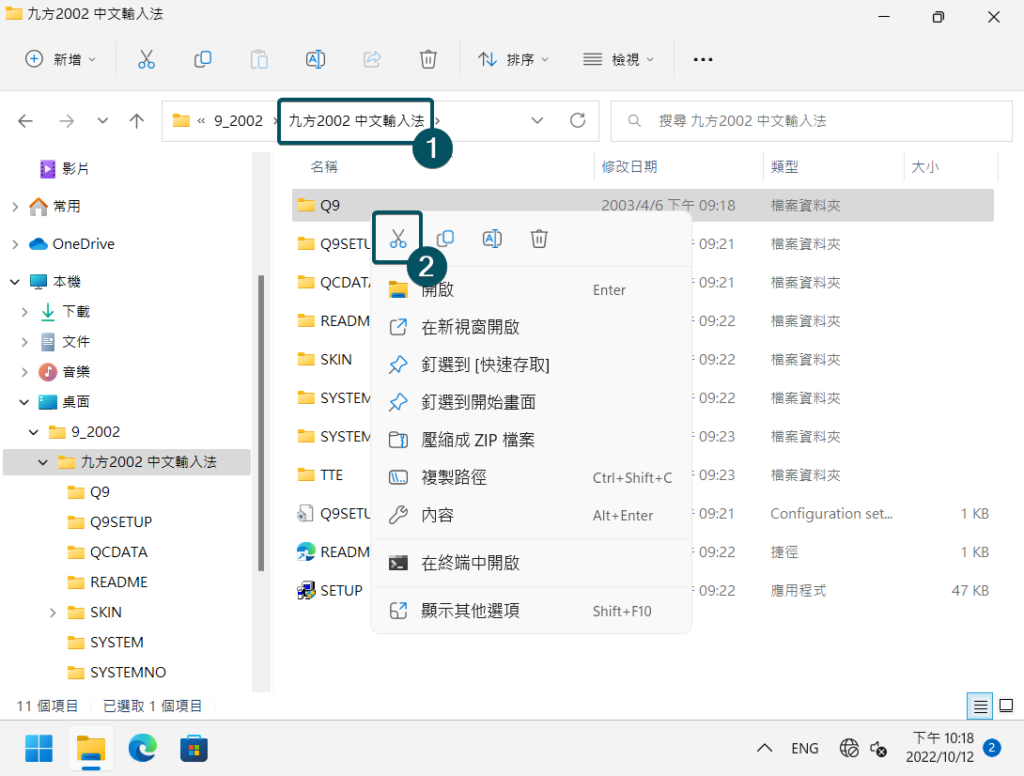The image size is (1024, 776).
Task: Select 影片 in the navigation pane
Action: pyautogui.click(x=65, y=169)
